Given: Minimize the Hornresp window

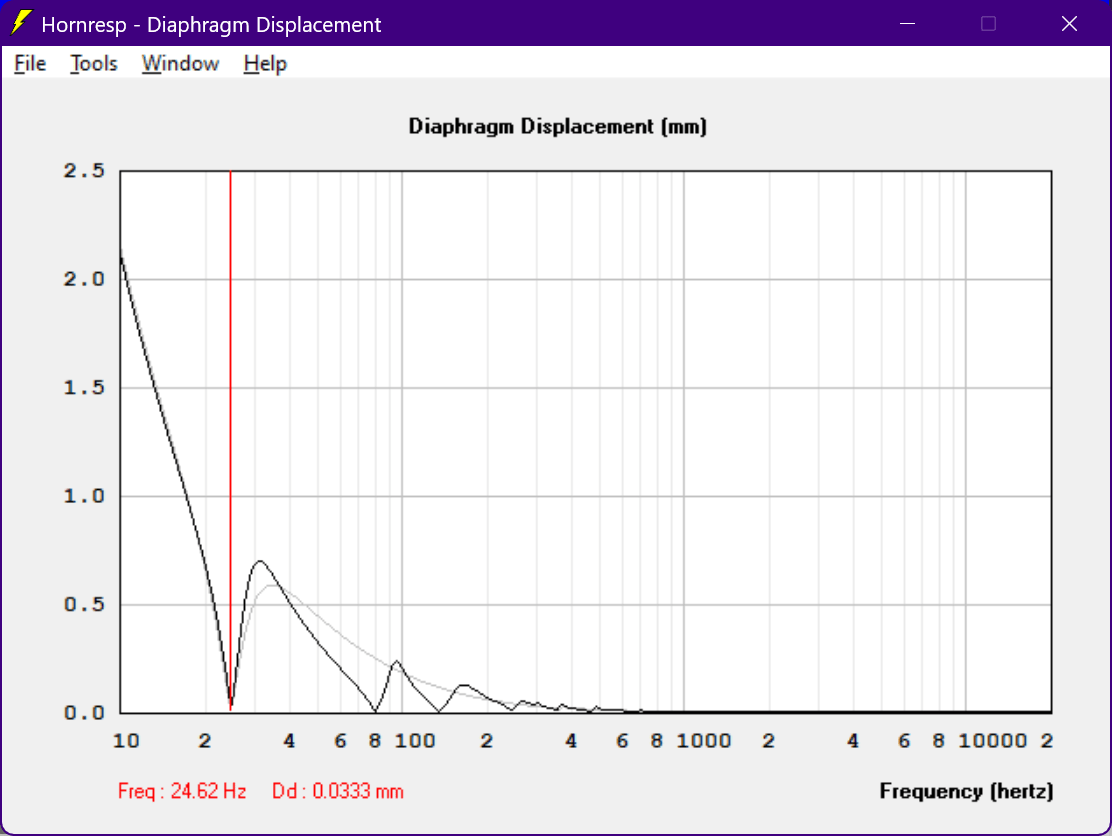Looking at the screenshot, I should [x=907, y=23].
